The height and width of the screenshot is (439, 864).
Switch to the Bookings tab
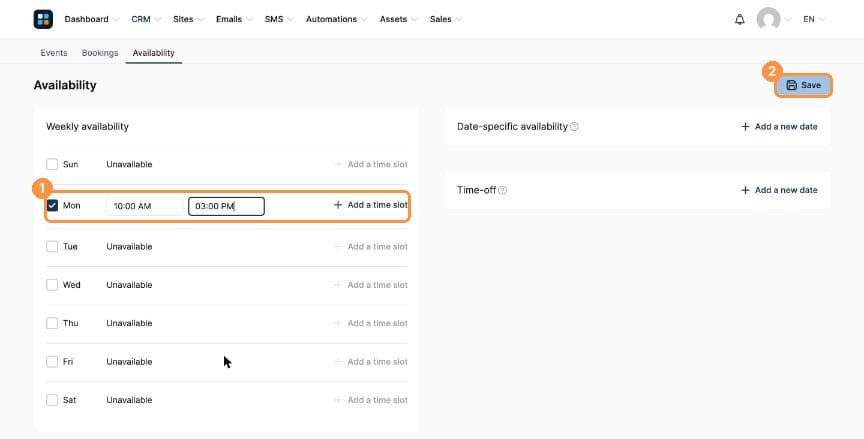click(x=100, y=53)
